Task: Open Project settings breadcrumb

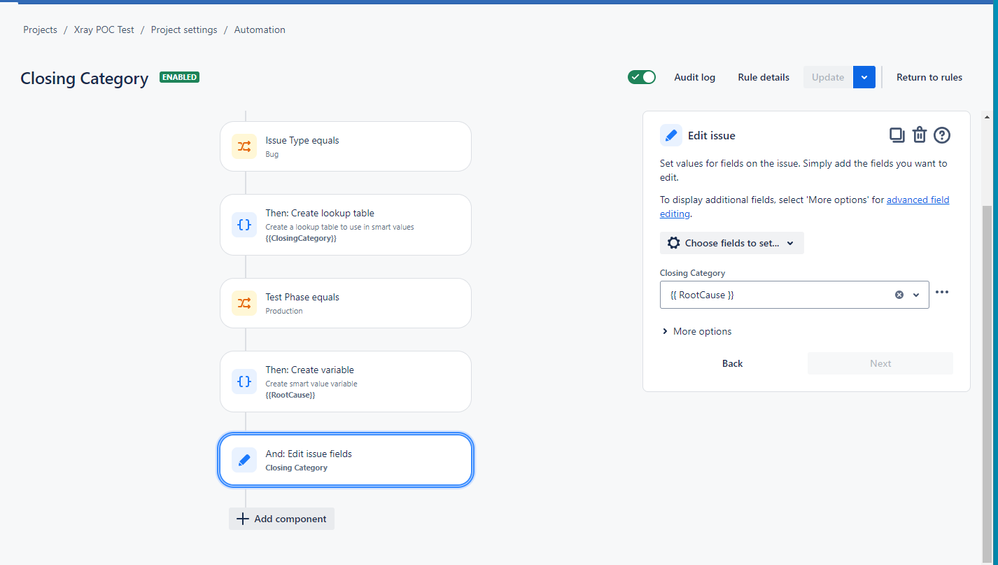Action: [184, 30]
